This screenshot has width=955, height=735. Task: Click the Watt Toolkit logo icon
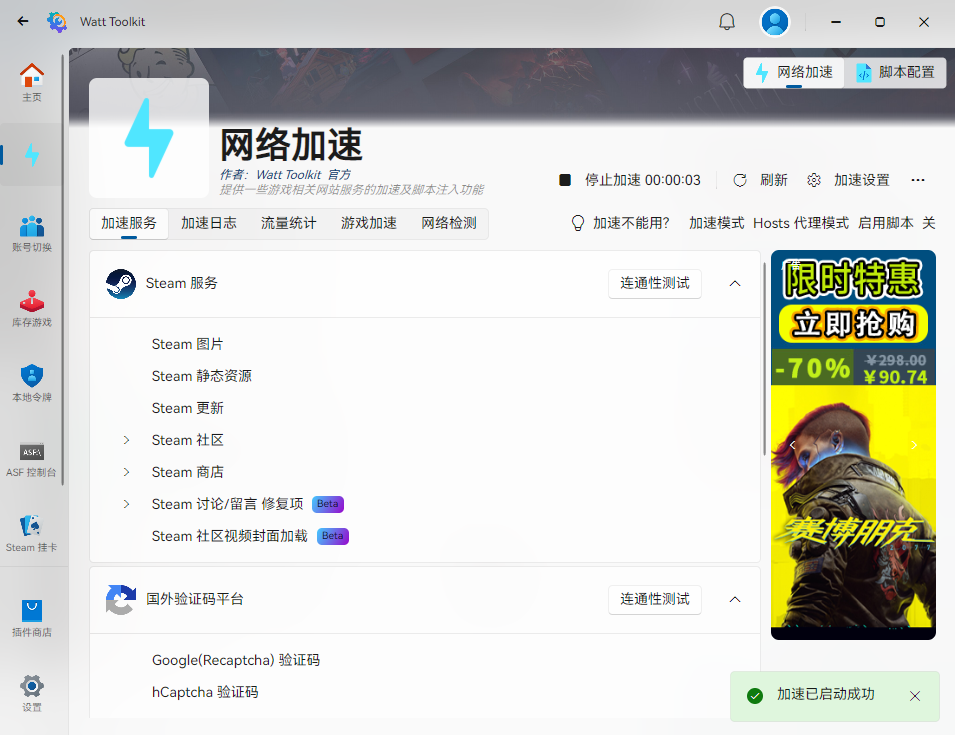pos(57,22)
